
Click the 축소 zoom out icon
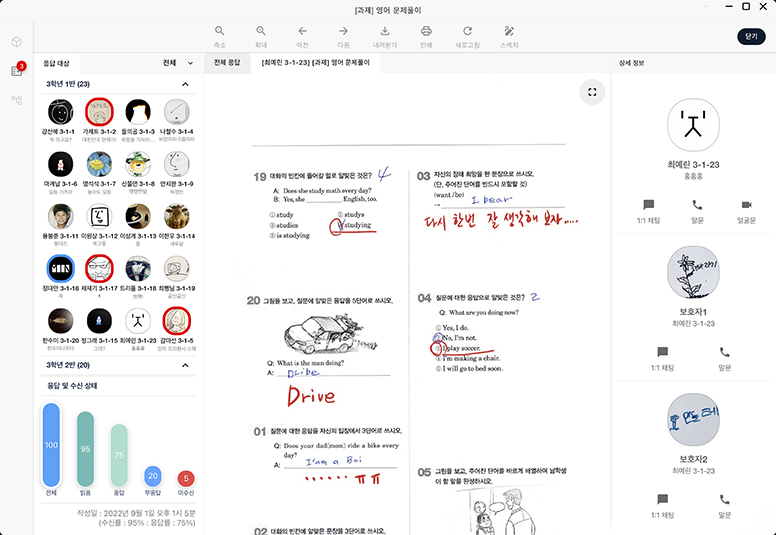tap(220, 32)
